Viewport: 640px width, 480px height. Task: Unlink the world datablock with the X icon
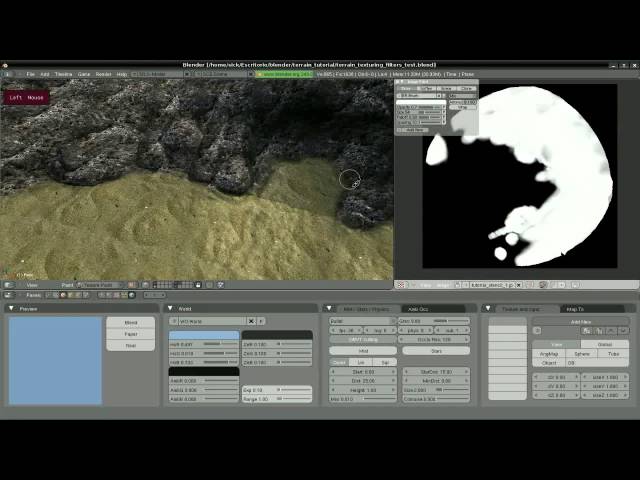coord(251,321)
